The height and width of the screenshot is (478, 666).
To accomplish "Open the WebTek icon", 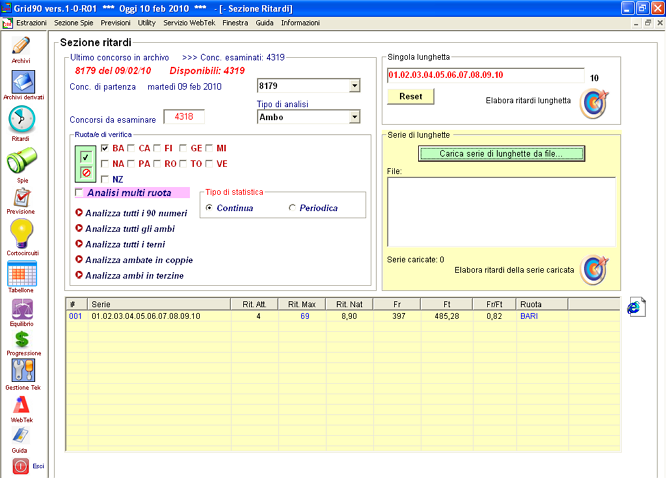I will click(21, 405).
